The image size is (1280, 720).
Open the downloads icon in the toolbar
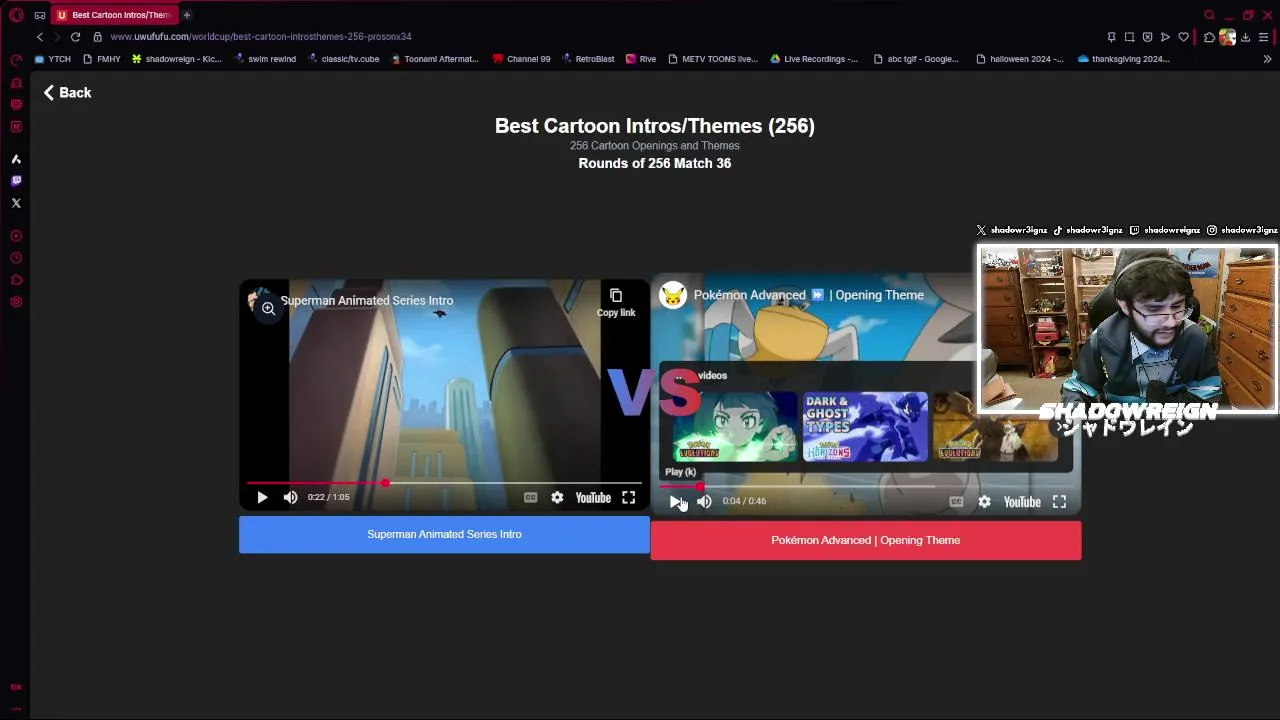pos(1245,37)
